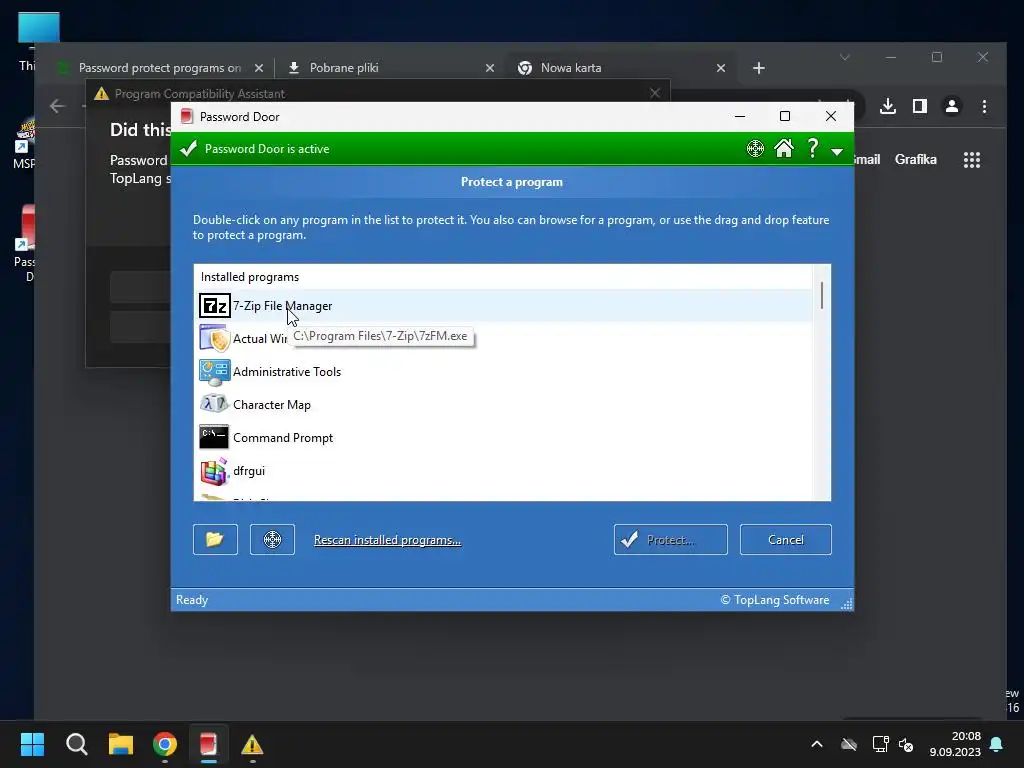Open notifications bell icon in tray

pyautogui.click(x=997, y=744)
